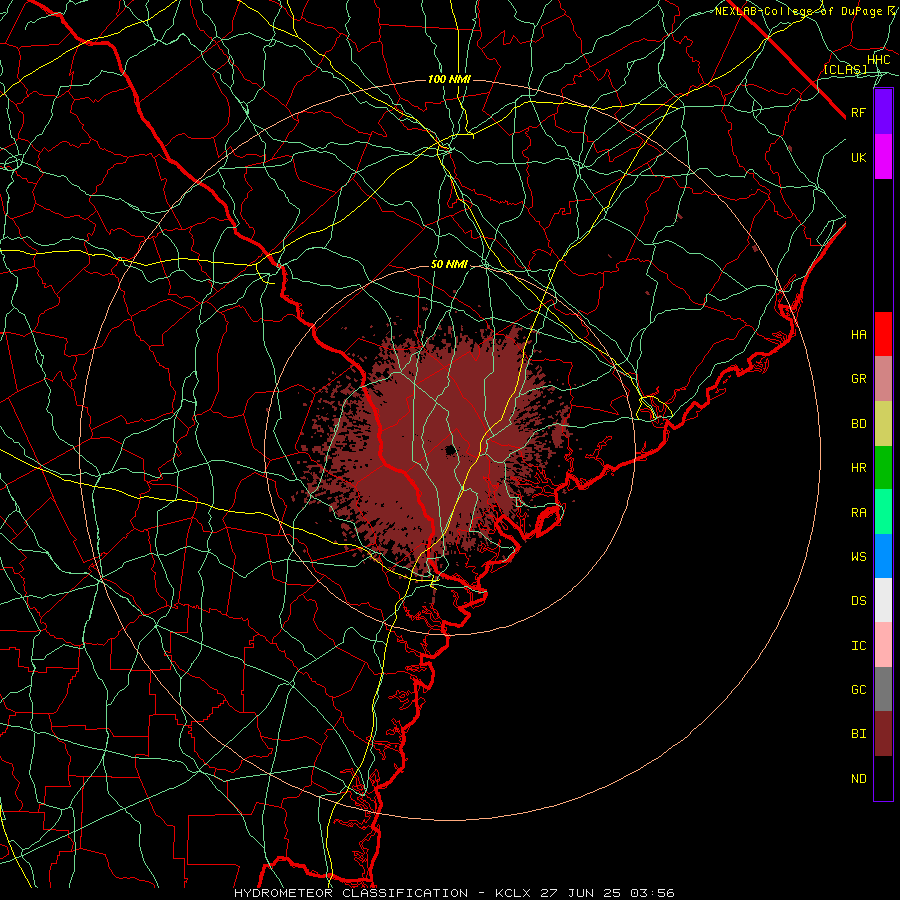
Task: Click the RA legend label
Action: [858, 512]
